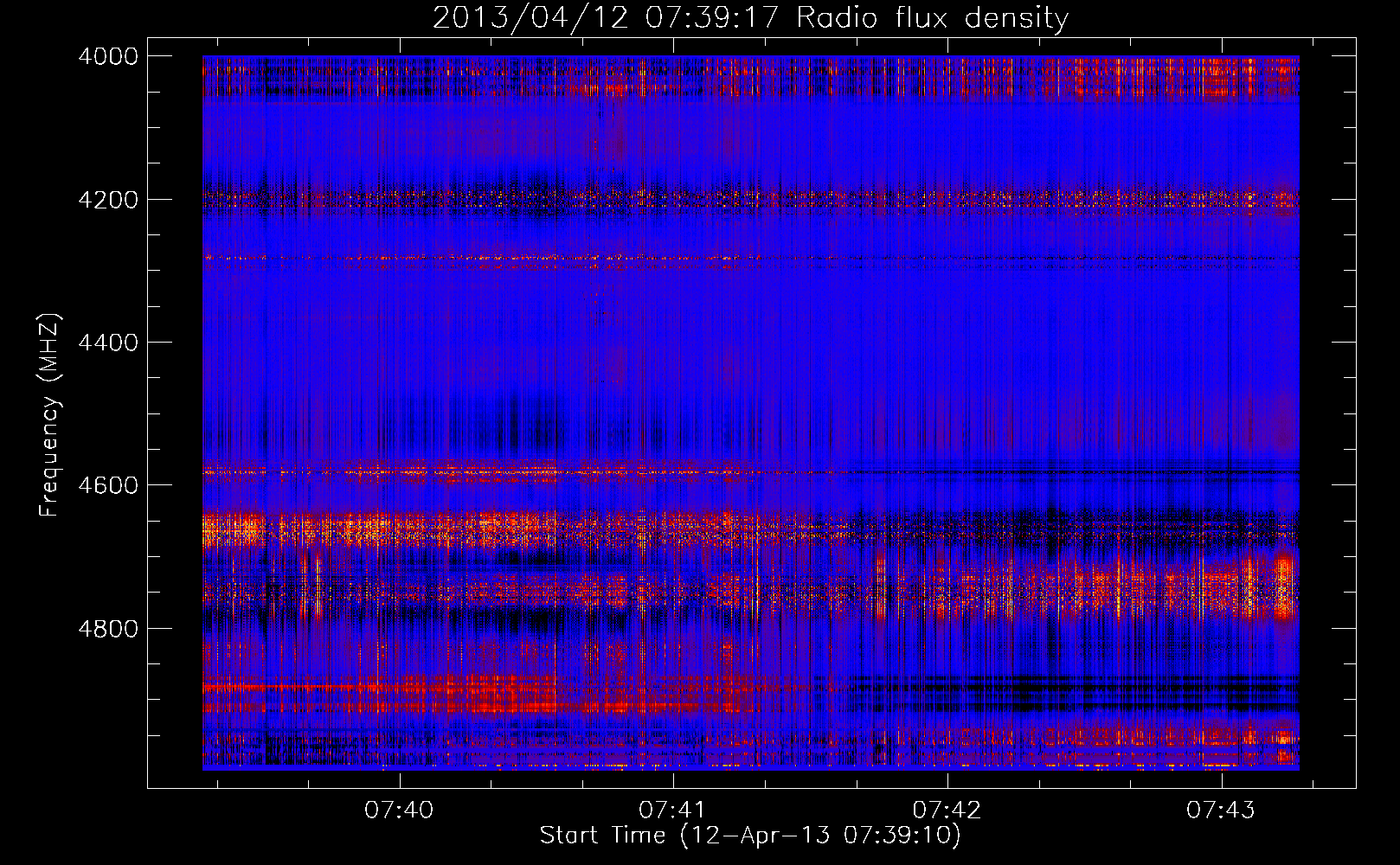The width and height of the screenshot is (1400, 865).
Task: Click the 4200 frequency axis label
Action: pos(107,200)
